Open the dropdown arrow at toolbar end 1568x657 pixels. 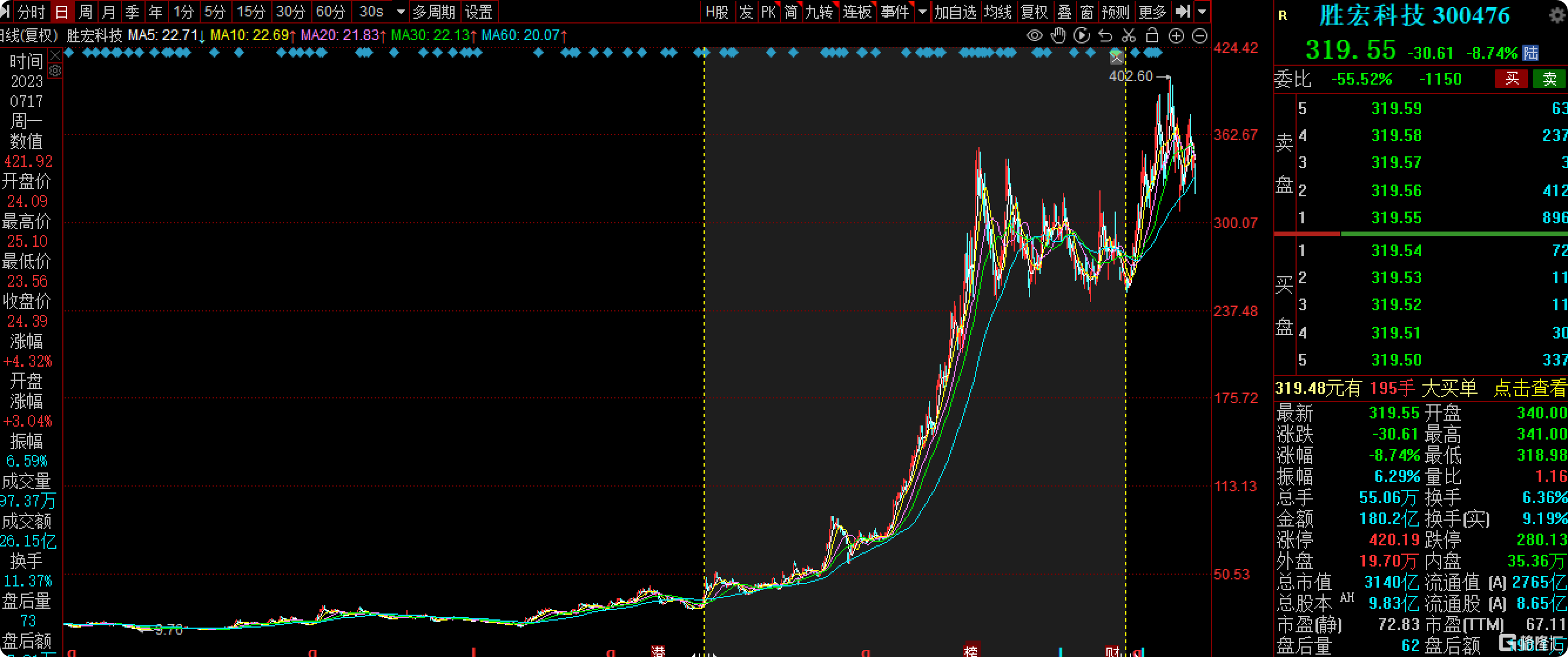[1202, 12]
